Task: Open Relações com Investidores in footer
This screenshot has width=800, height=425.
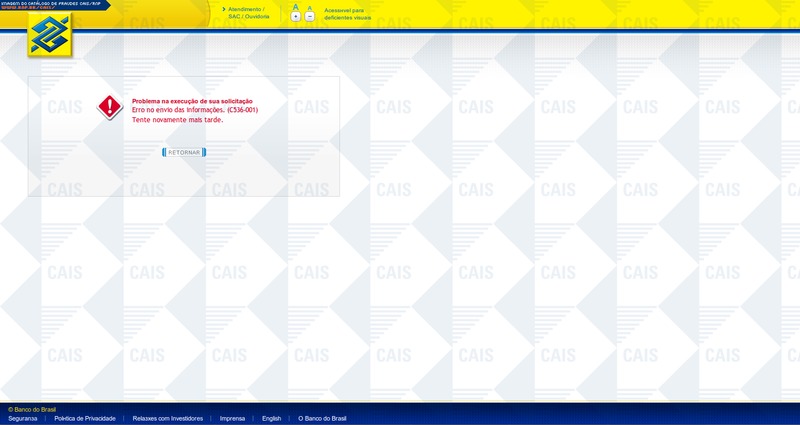Action: (167, 418)
